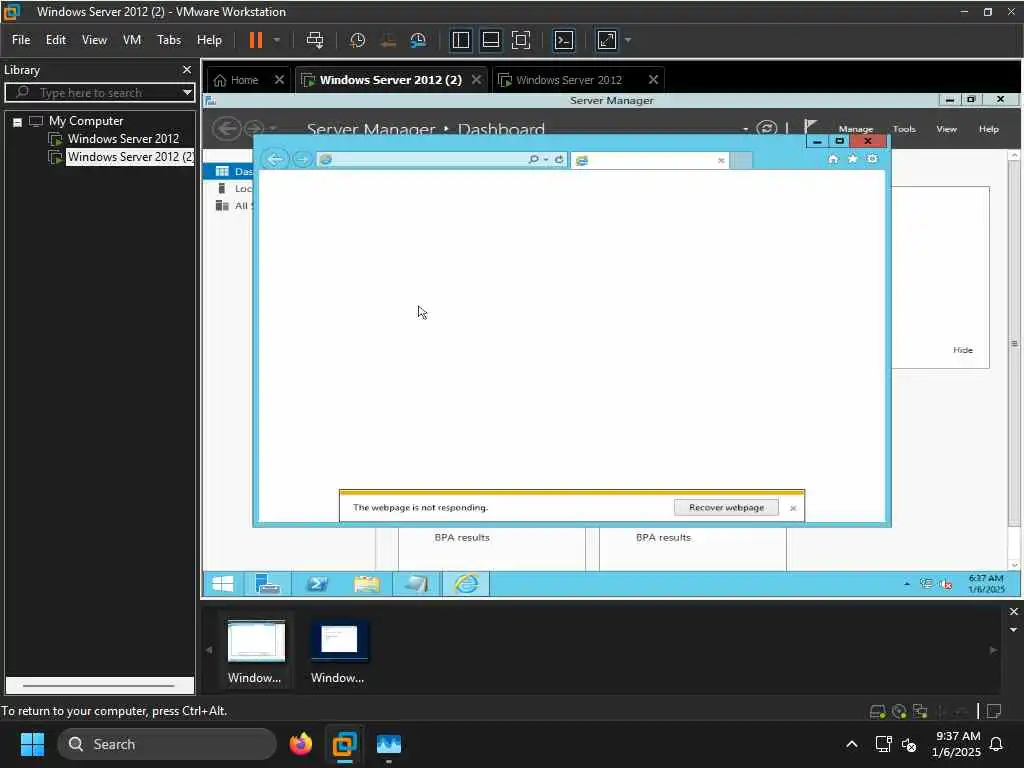Click Internet Explorer on guest taskbar
This screenshot has width=1024, height=768.
tap(466, 584)
